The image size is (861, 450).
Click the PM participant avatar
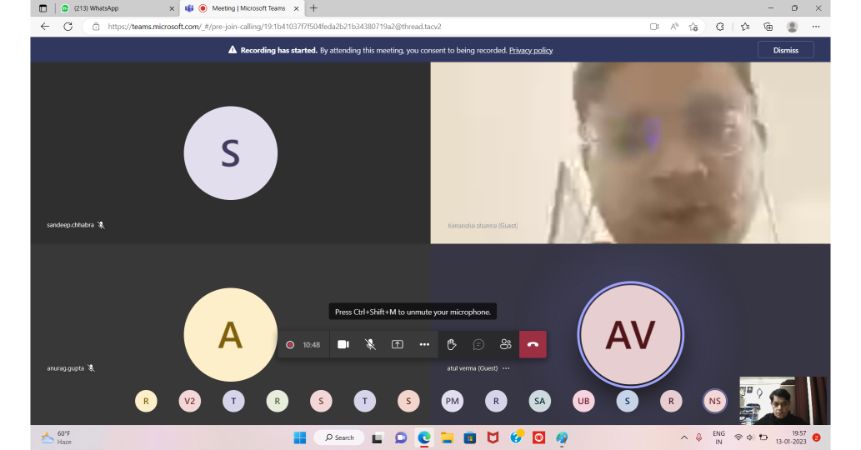click(452, 401)
